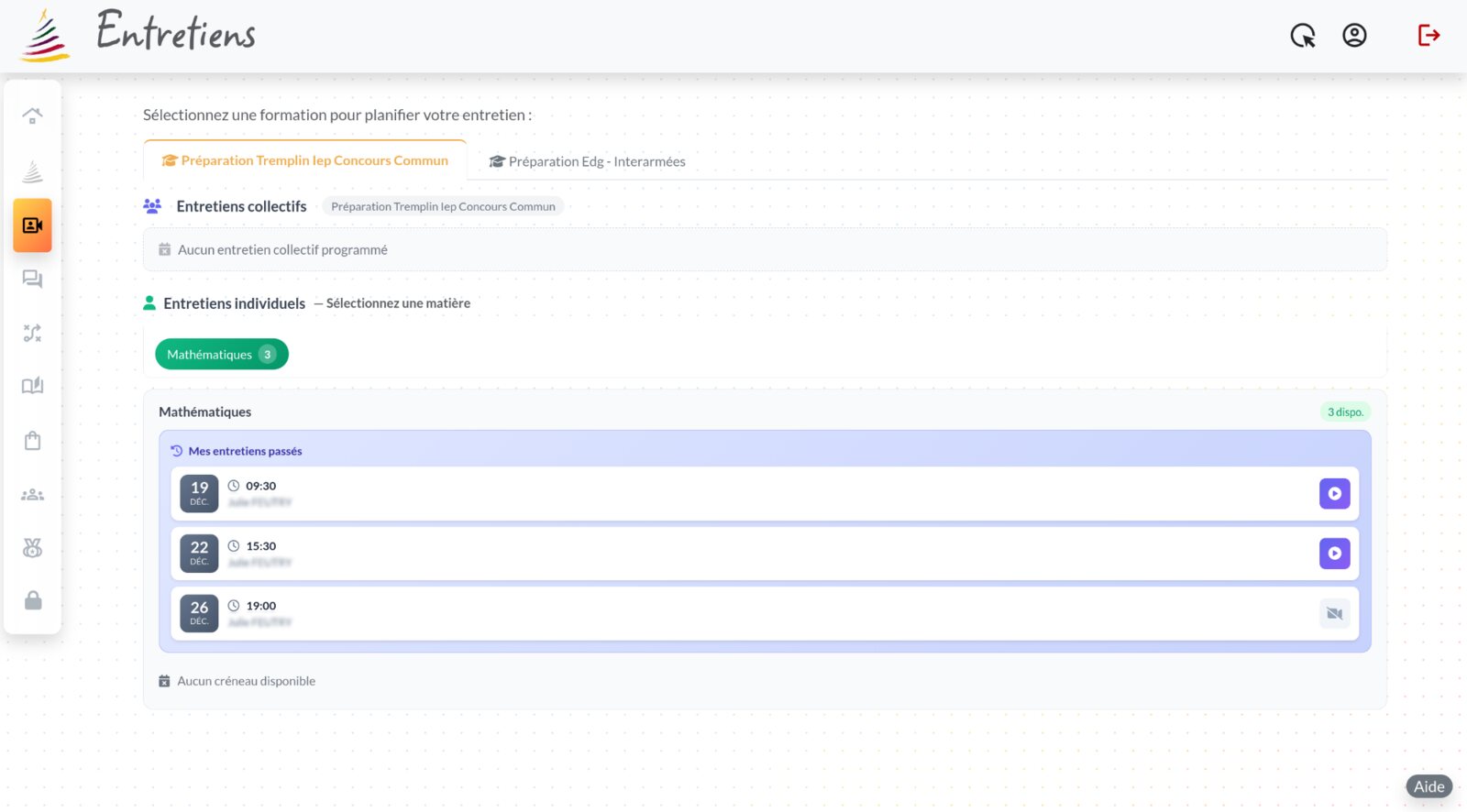Play the 19 Déc. 09:30 interview recording
This screenshot has width=1467, height=812.
coord(1335,494)
